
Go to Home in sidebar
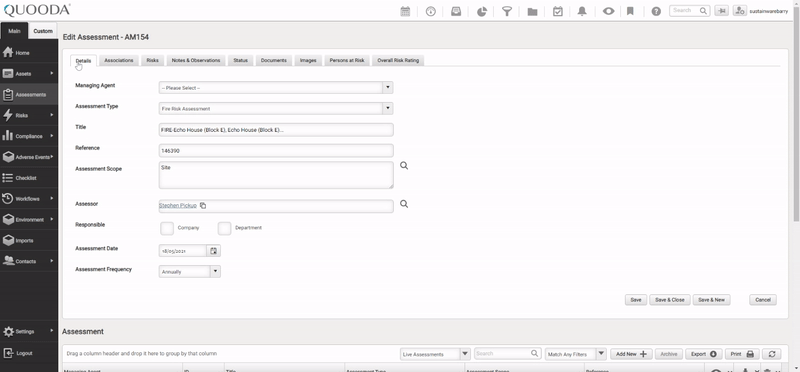pos(29,53)
